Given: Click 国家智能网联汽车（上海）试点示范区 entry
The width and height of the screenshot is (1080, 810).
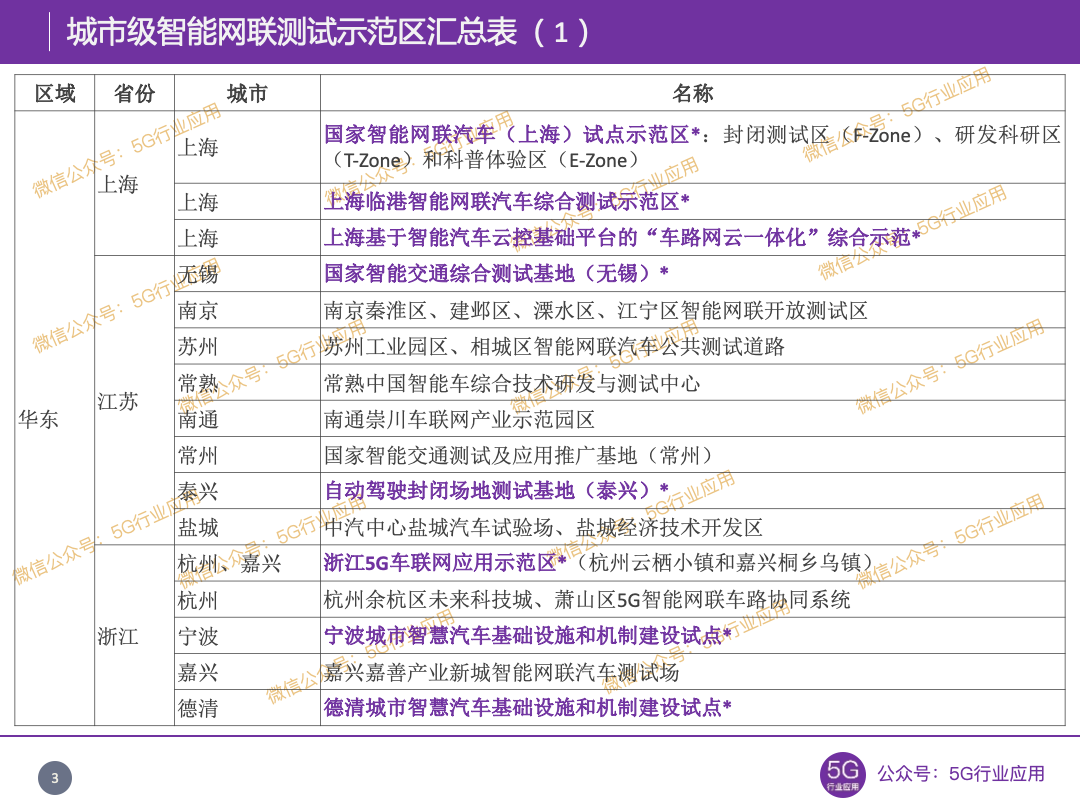Looking at the screenshot, I should (x=693, y=147).
